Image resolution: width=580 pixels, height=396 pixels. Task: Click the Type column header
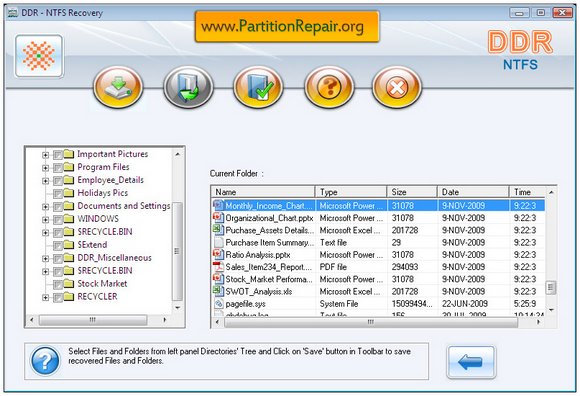pos(351,192)
